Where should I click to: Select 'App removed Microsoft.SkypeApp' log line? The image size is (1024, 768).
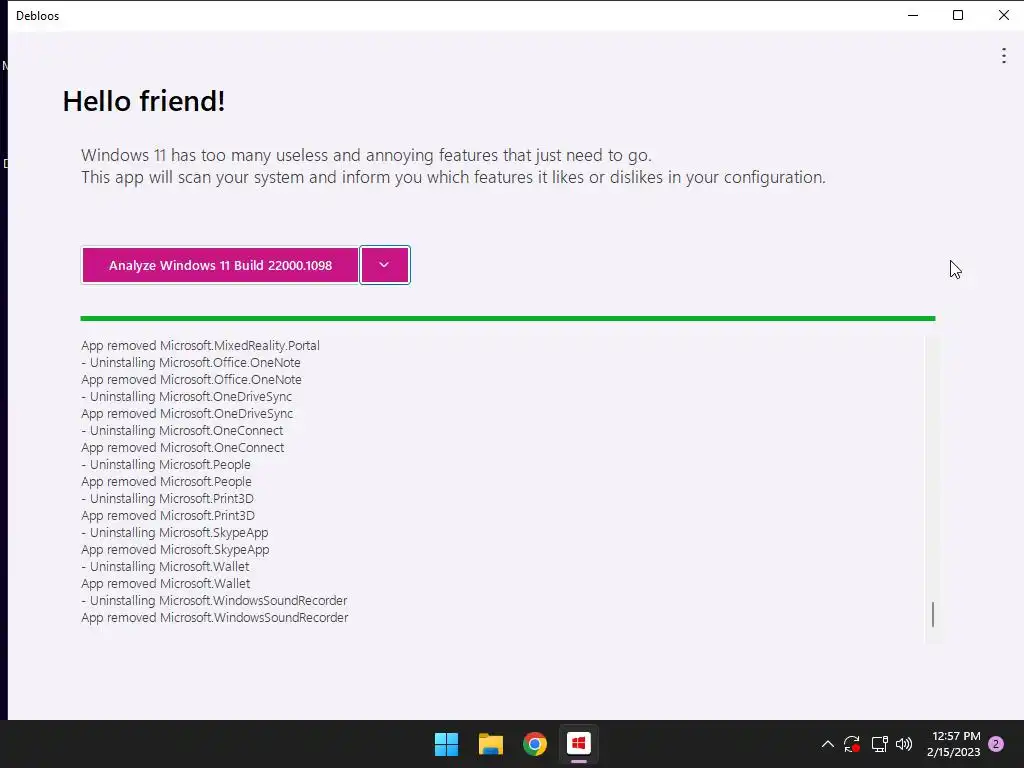(x=175, y=549)
